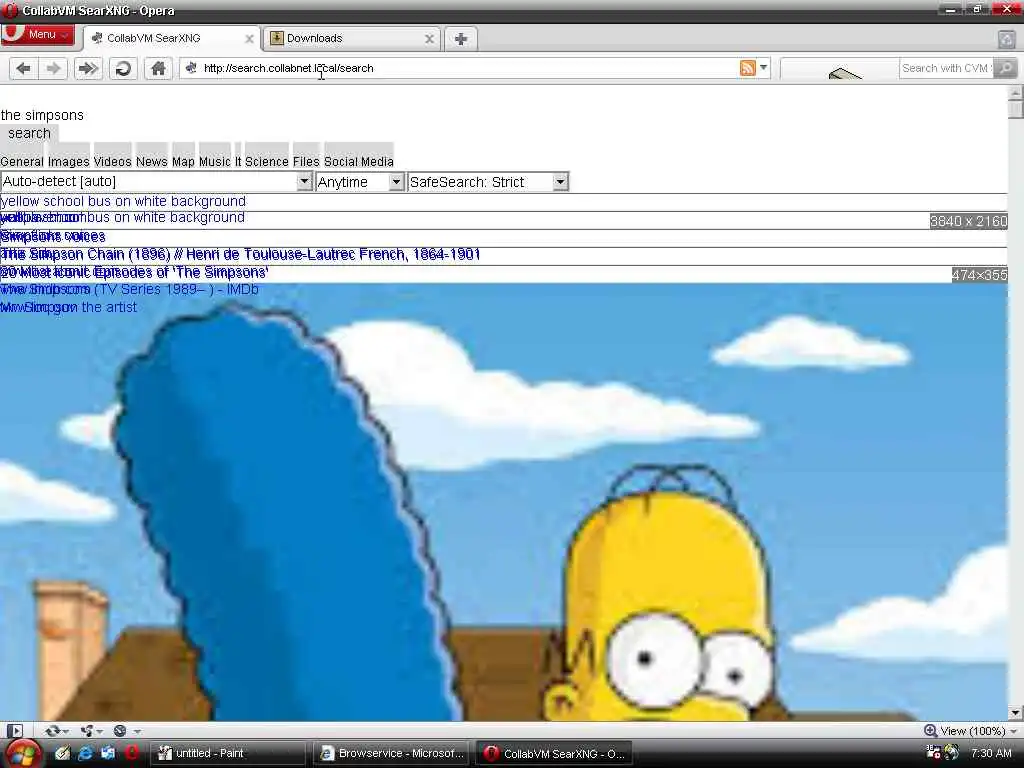This screenshot has width=1024, height=768.
Task: Switch to the Downloads tab
Action: click(351, 39)
